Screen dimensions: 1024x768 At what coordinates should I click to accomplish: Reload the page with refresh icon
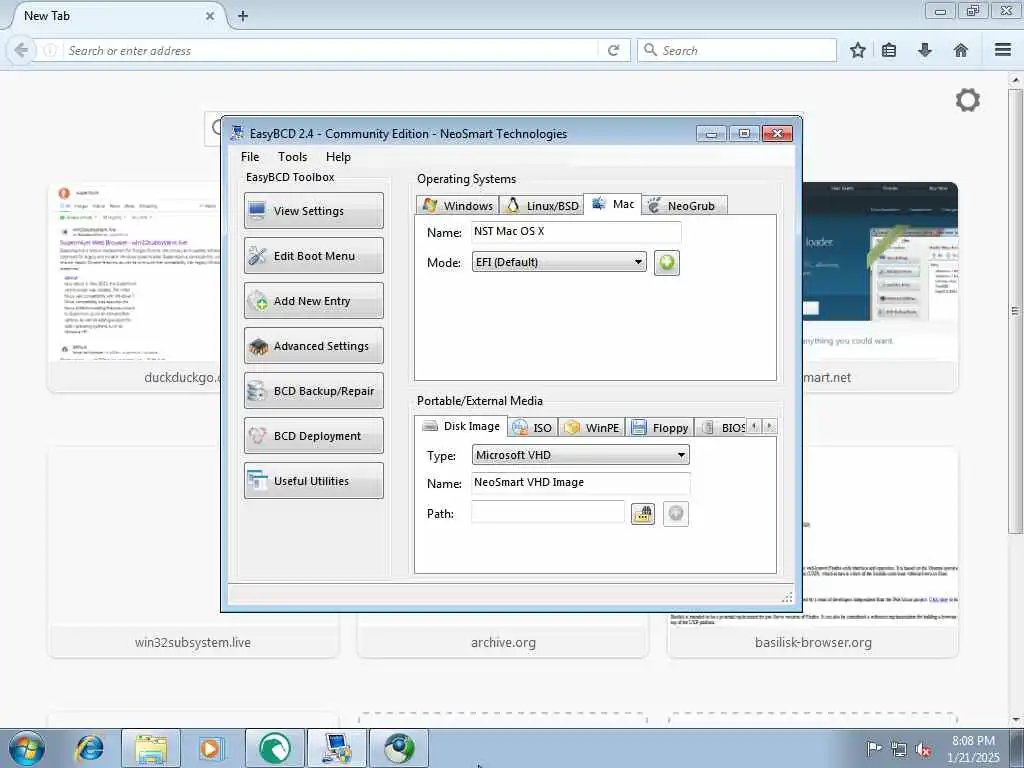click(613, 50)
